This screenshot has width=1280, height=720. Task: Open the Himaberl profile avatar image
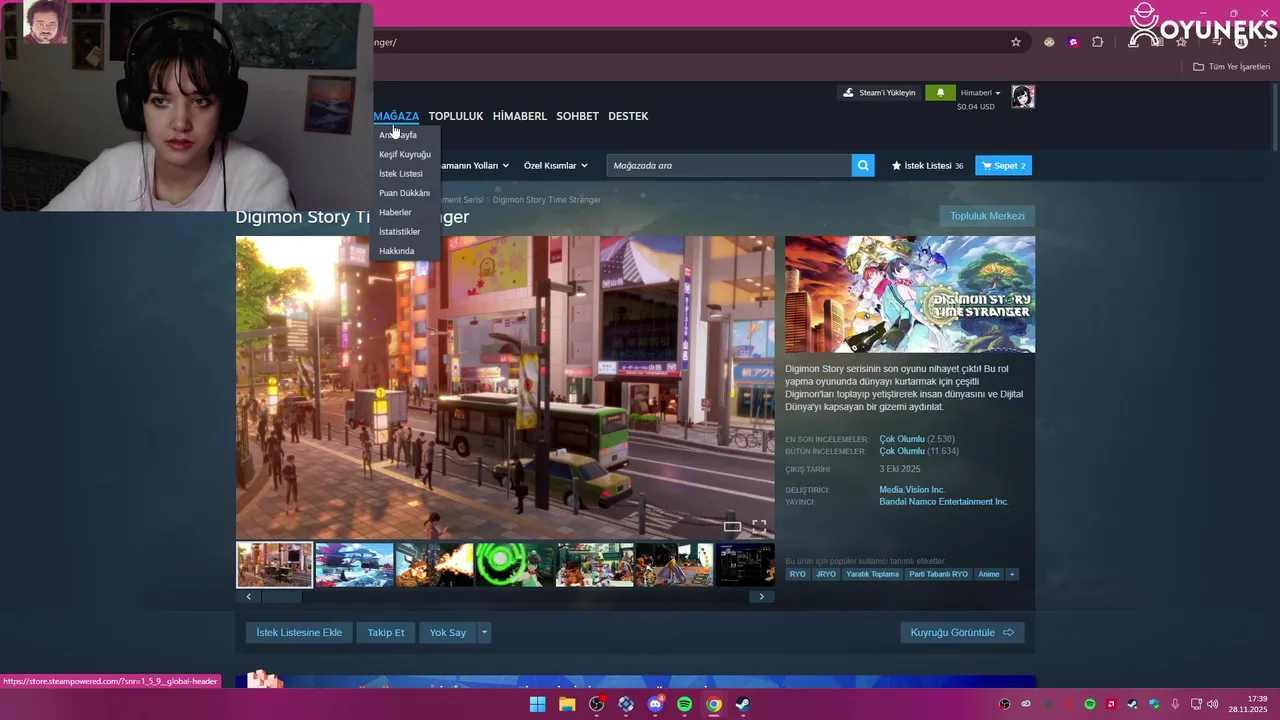tap(1023, 96)
